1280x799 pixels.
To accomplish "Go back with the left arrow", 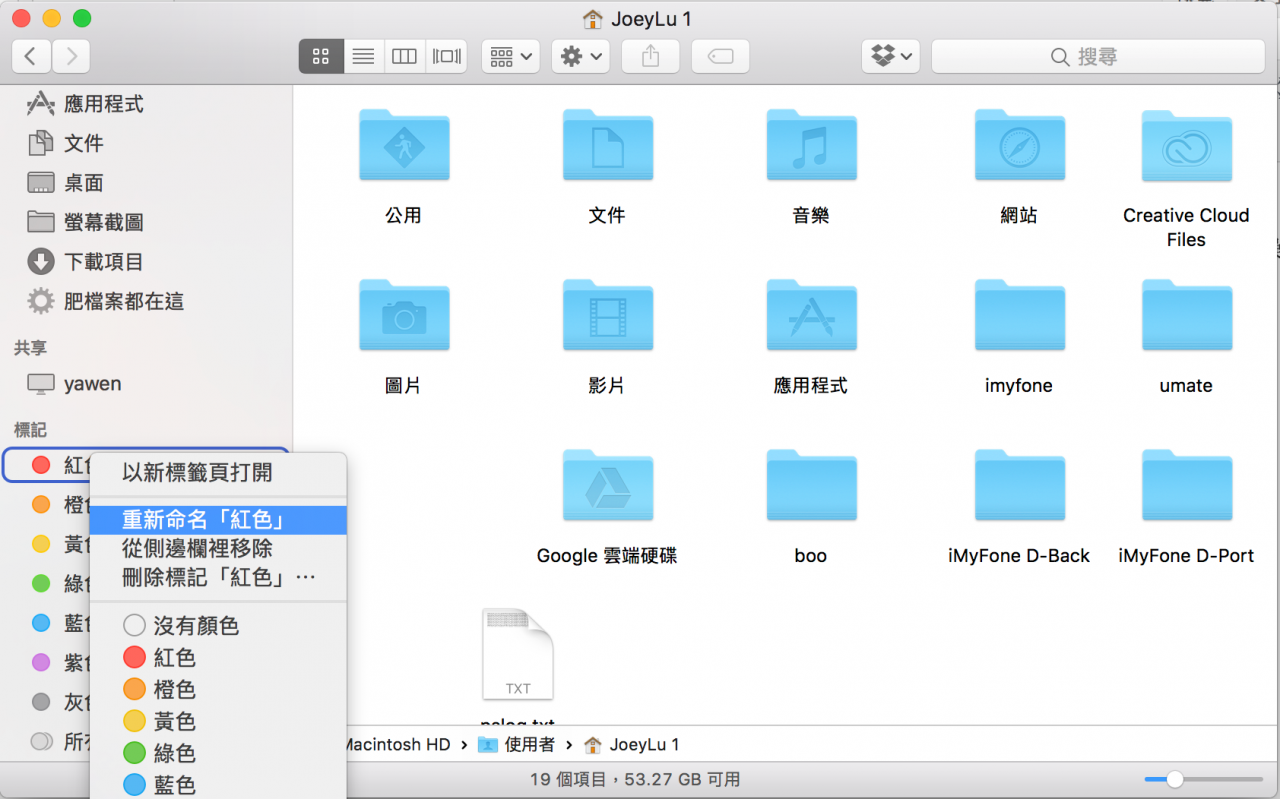I will click(x=31, y=57).
